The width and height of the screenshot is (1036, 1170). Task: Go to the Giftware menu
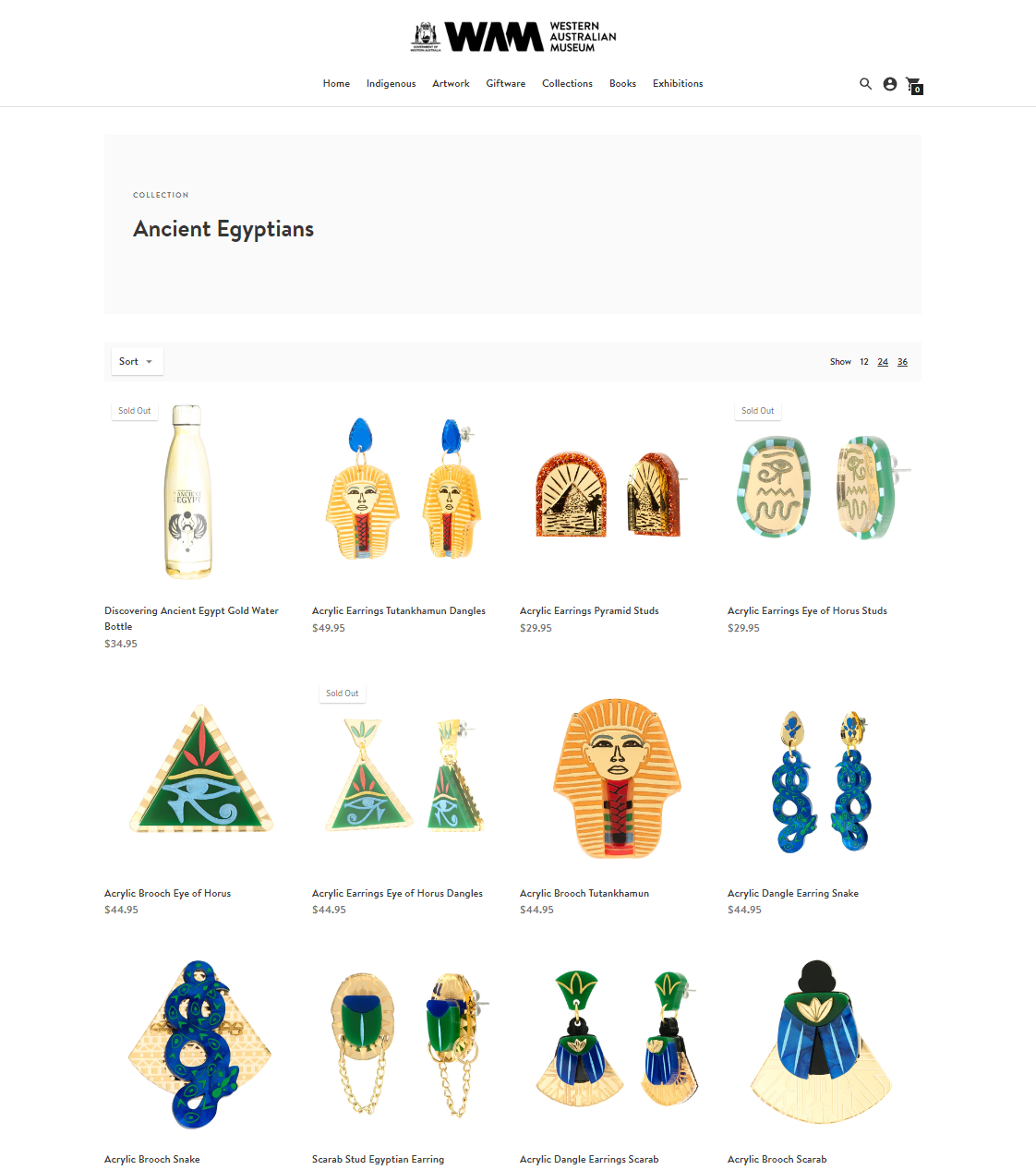(x=506, y=84)
